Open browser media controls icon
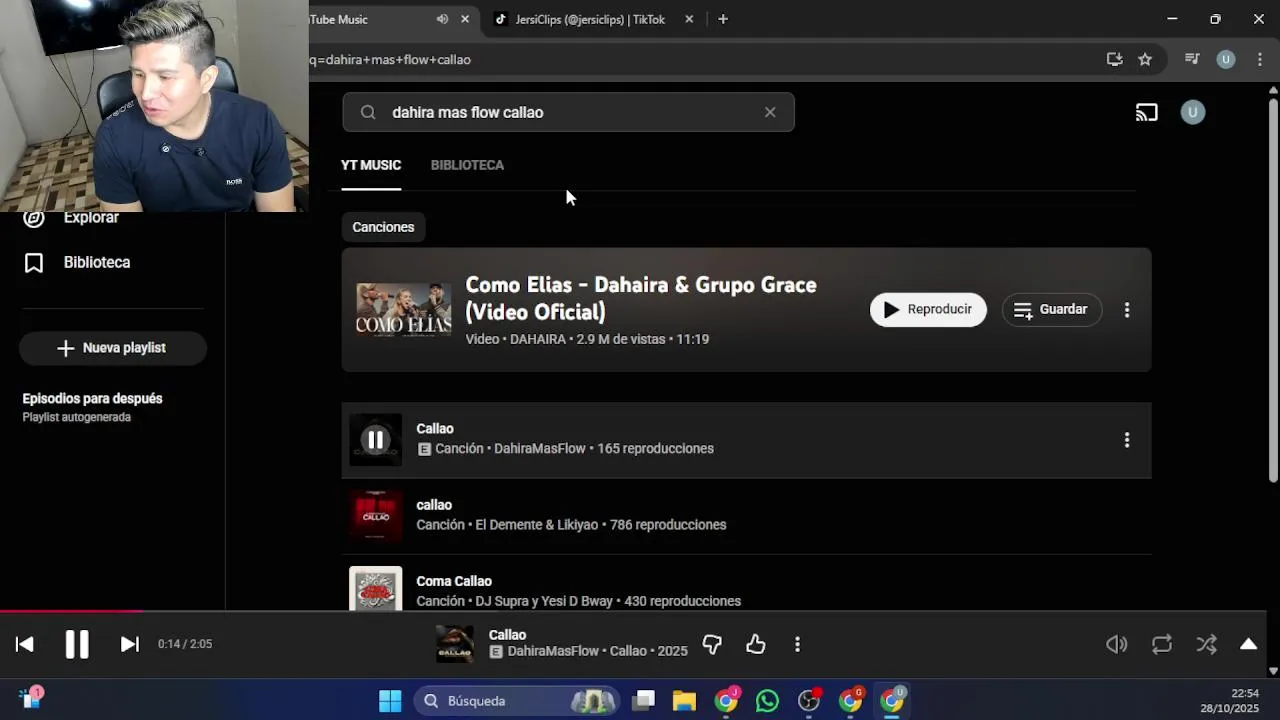Viewport: 1280px width, 720px height. (1192, 59)
